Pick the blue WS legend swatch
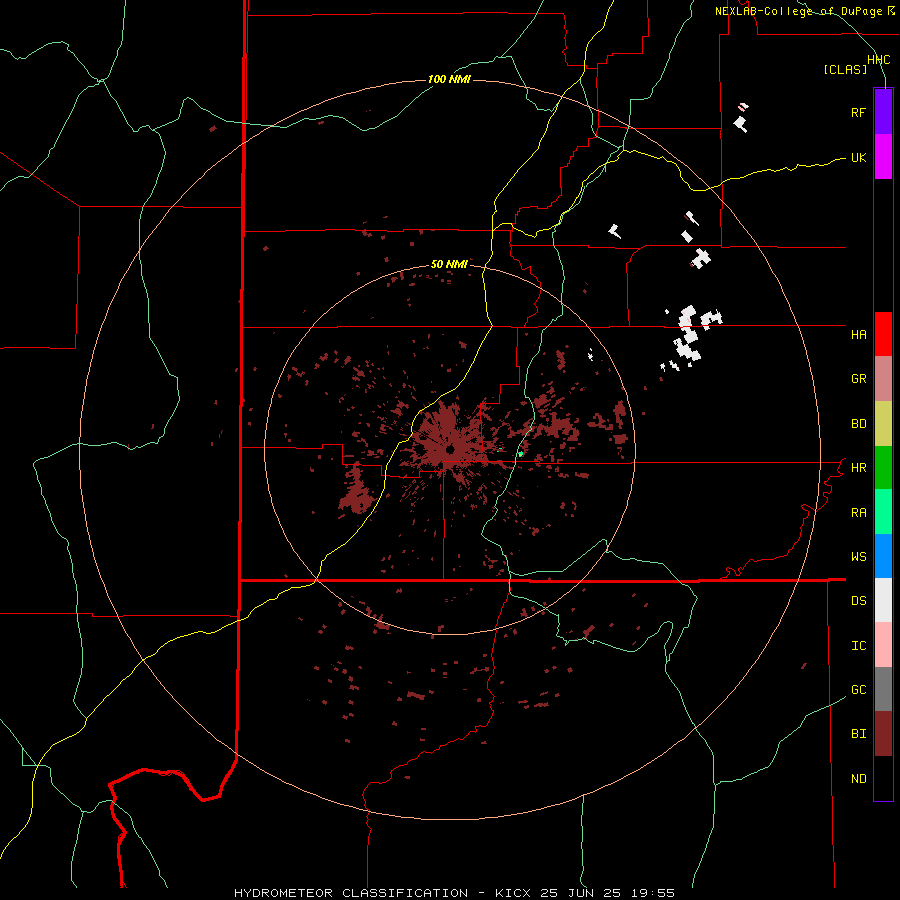Screen dimensions: 900x900 (x=883, y=556)
